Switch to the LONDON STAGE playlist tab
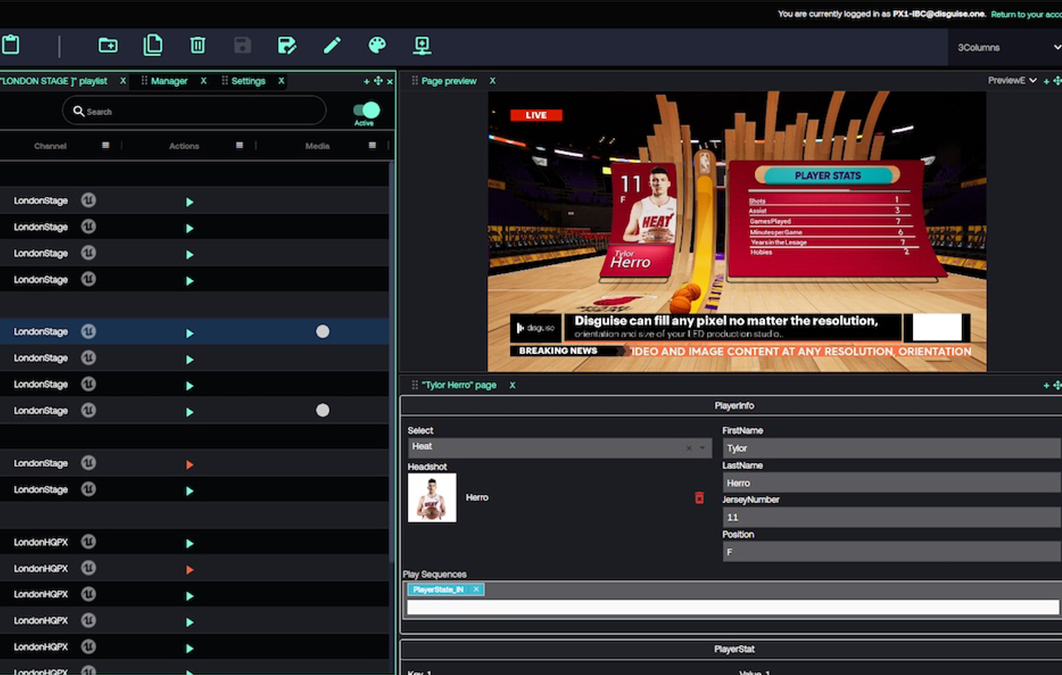Screen dimensions: 1062x675 54,81
